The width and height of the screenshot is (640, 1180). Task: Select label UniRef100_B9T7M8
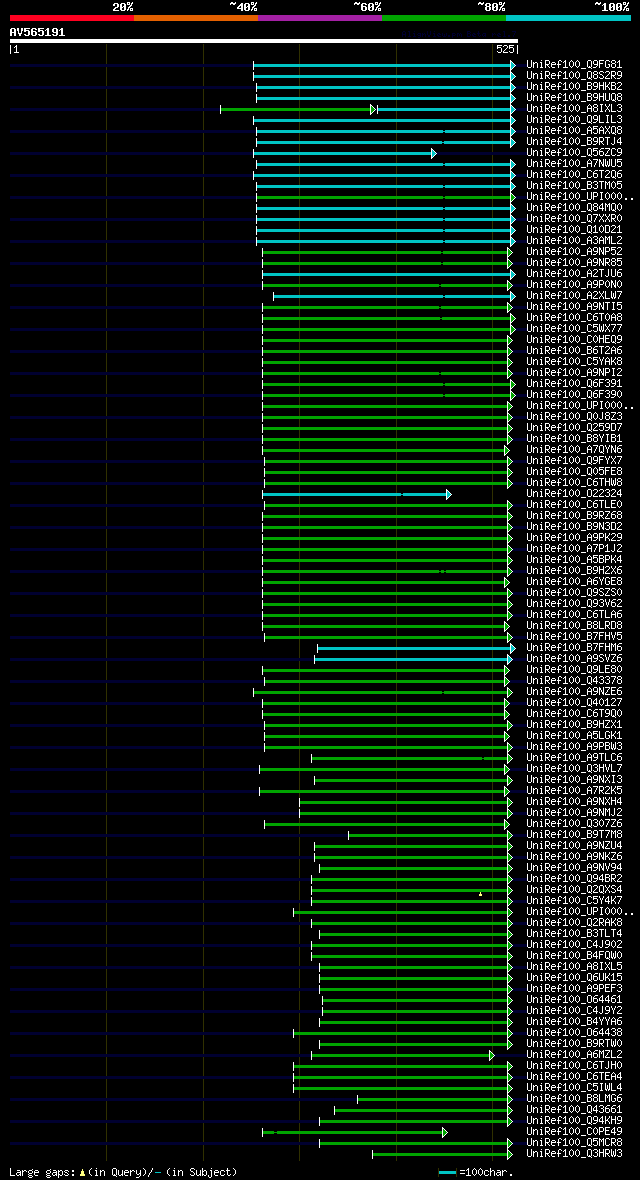574,834
